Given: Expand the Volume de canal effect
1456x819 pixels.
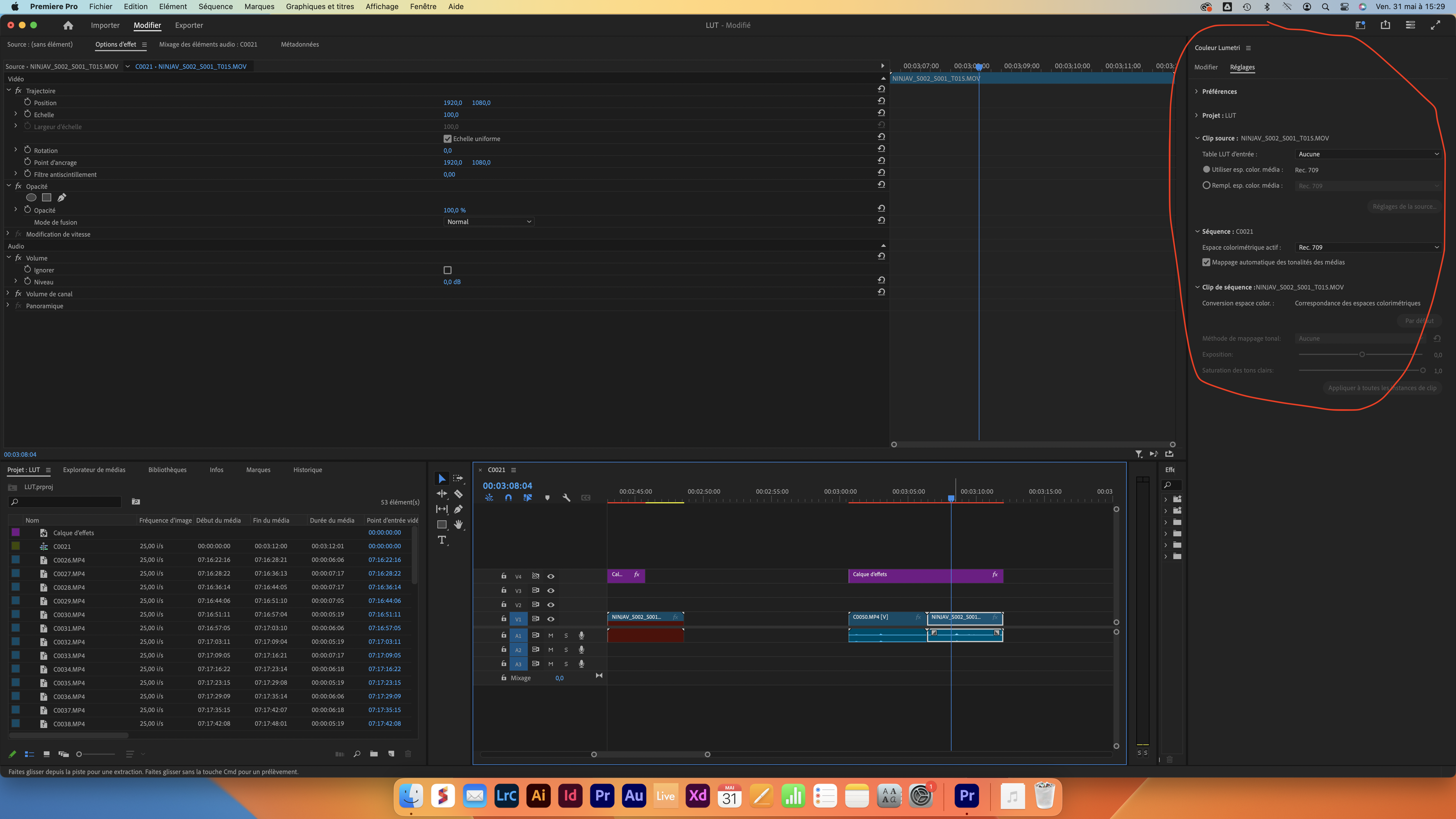Looking at the screenshot, I should pyautogui.click(x=8, y=293).
